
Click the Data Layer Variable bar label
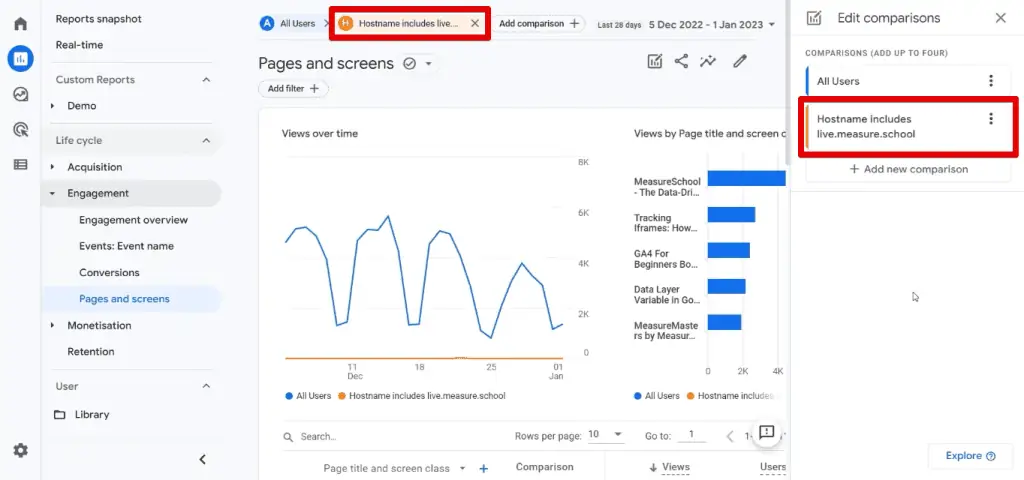click(666, 295)
